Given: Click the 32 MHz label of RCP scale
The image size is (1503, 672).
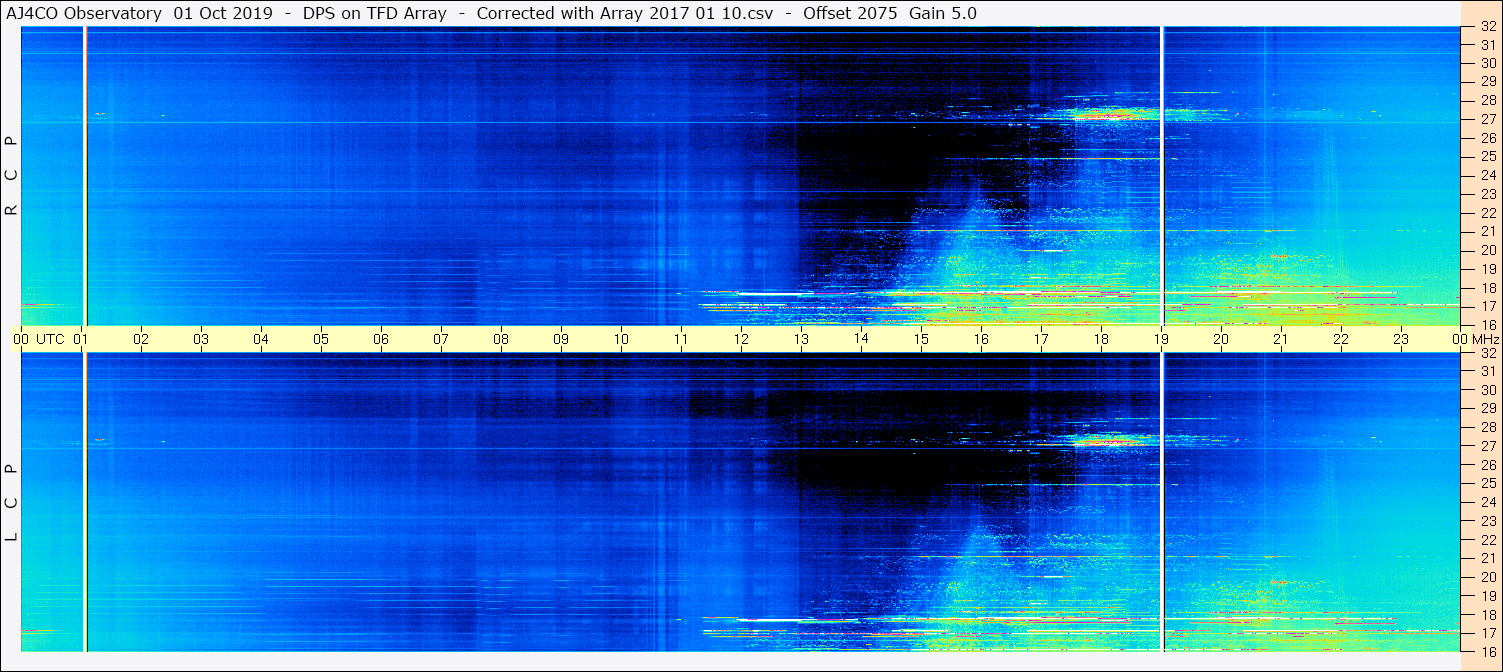Looking at the screenshot, I should [x=1488, y=27].
